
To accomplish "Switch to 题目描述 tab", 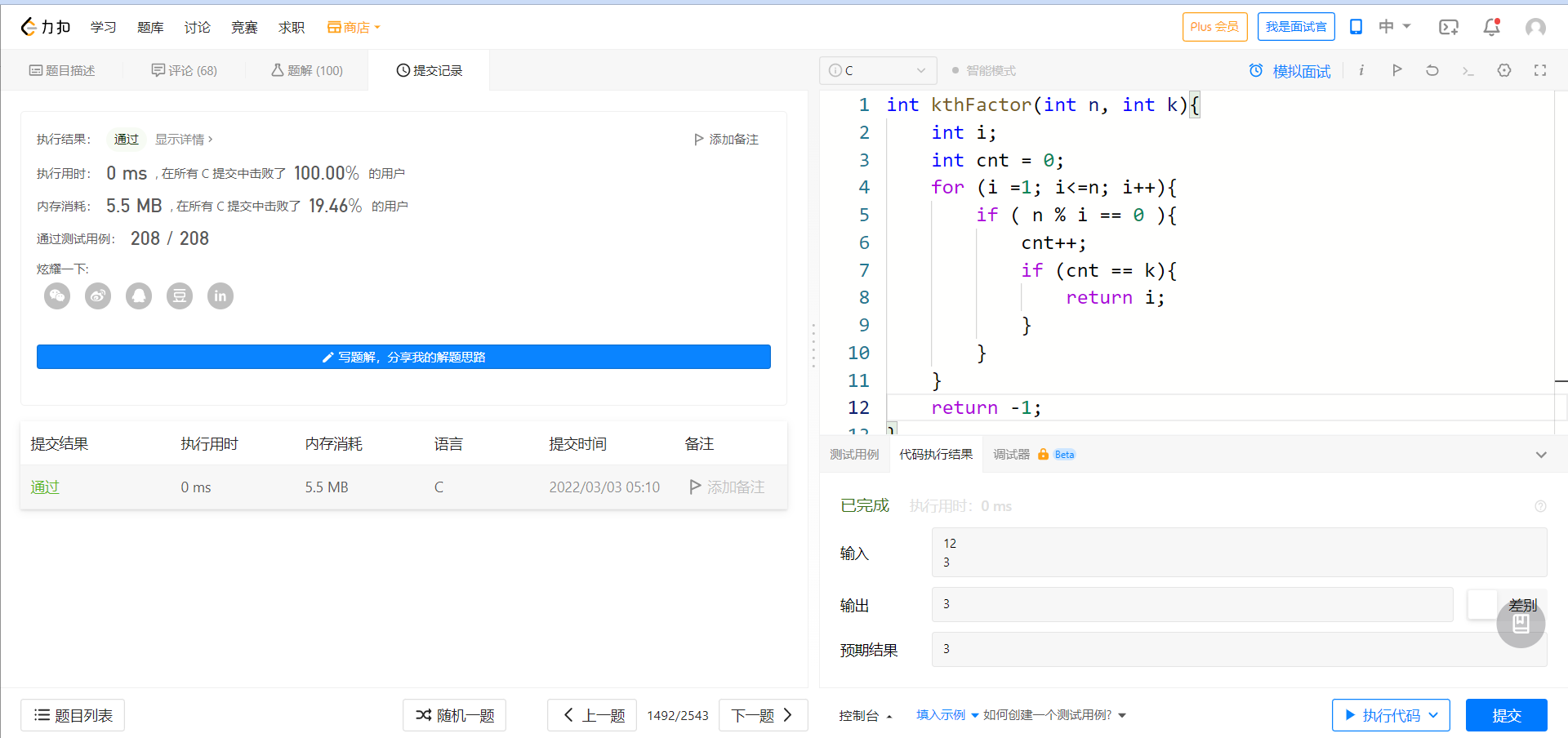I will pos(62,71).
